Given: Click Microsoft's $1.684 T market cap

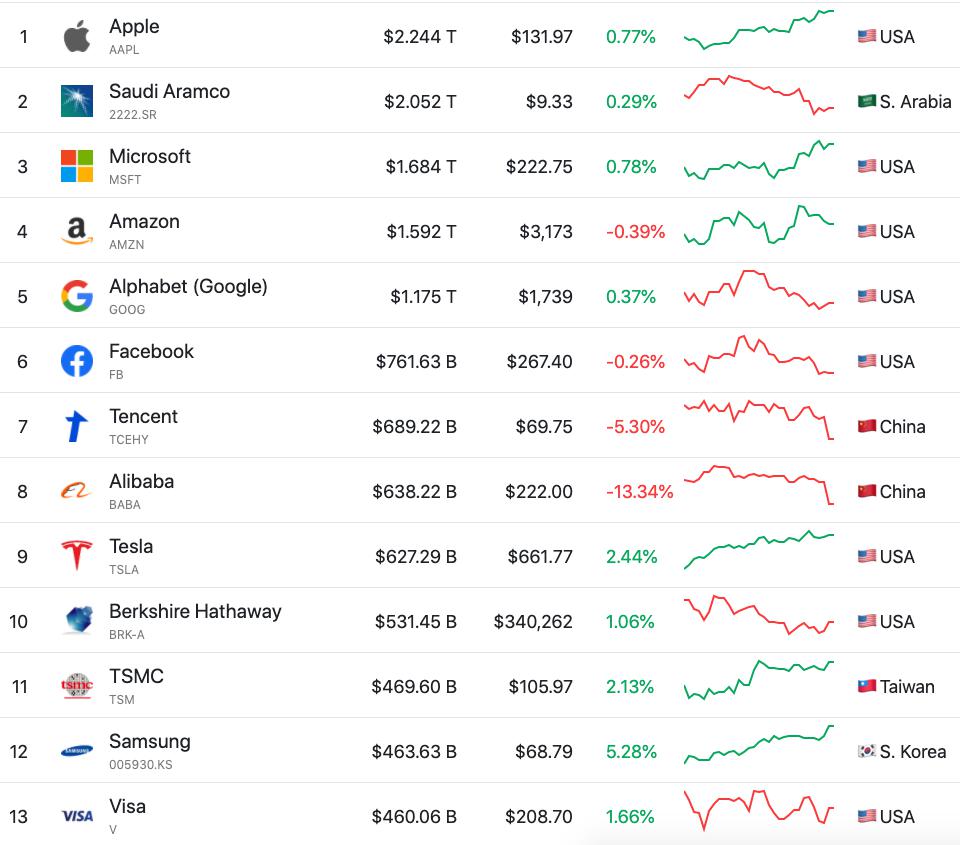Looking at the screenshot, I should (421, 166).
